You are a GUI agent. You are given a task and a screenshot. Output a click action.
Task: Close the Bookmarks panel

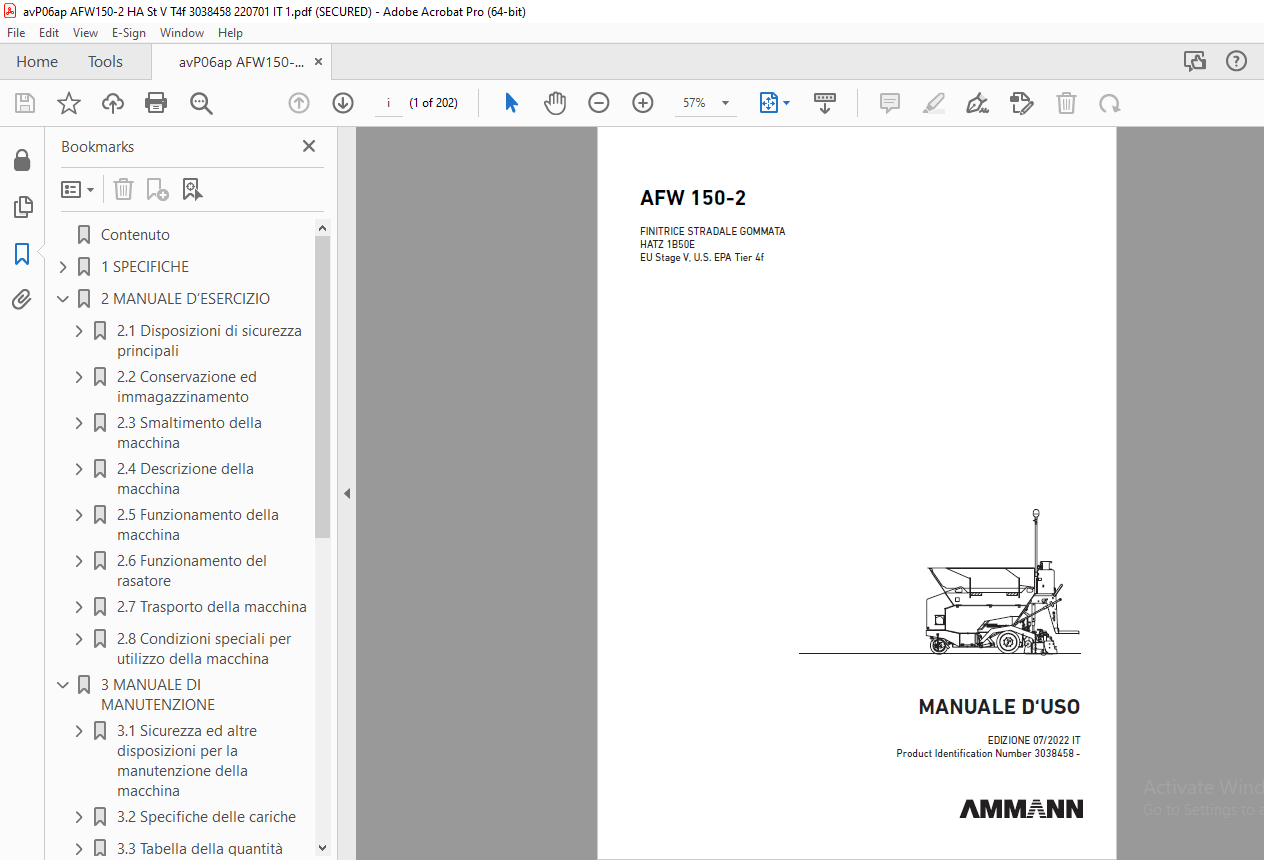tap(309, 146)
